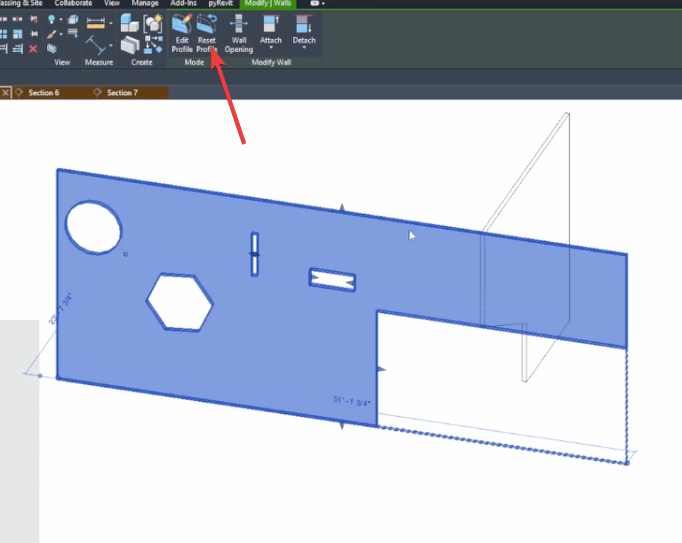
Task: Close the view tab with the X button
Action: click(5, 92)
